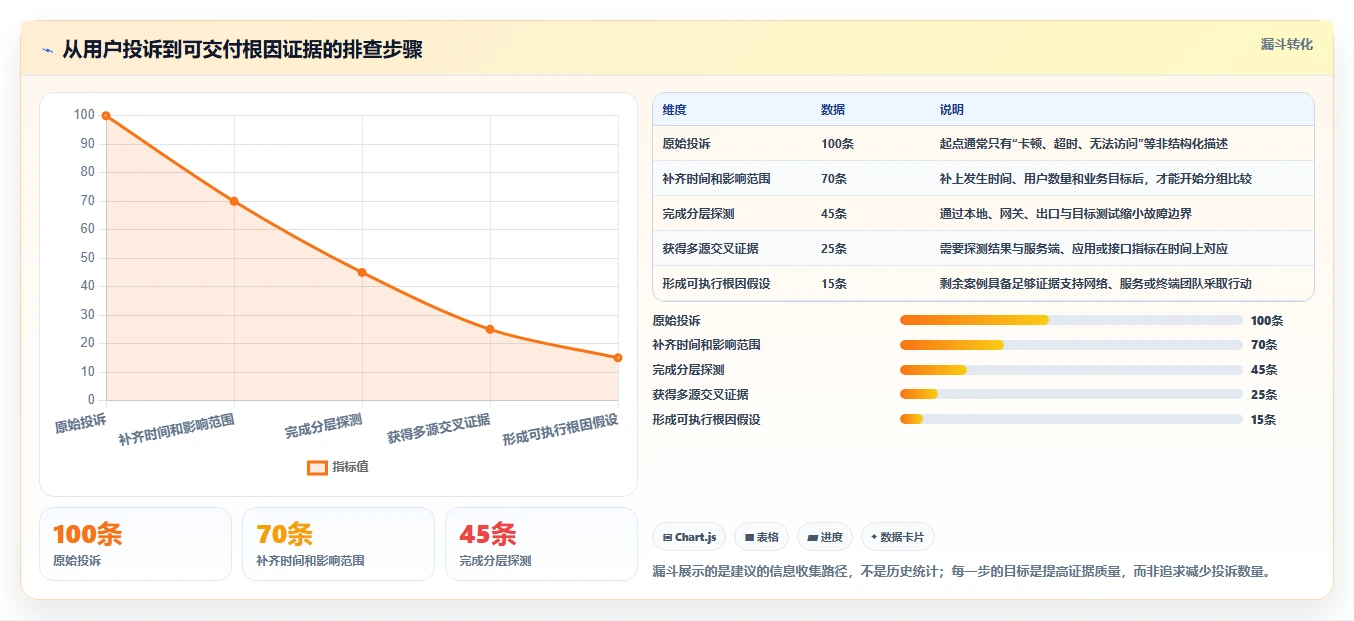Open the 100条 原始投诉 stat card
1354x621 pixels.
click(x=135, y=544)
